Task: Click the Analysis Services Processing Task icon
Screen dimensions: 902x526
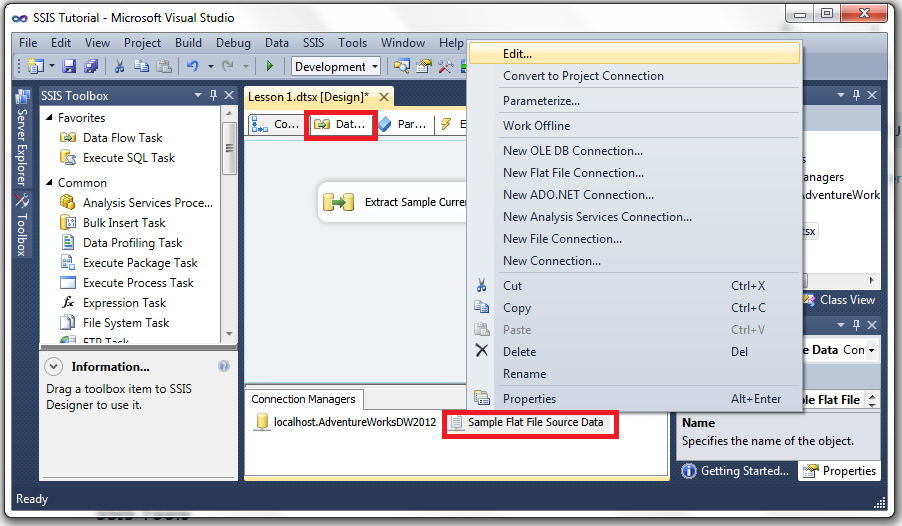Action: (x=68, y=203)
